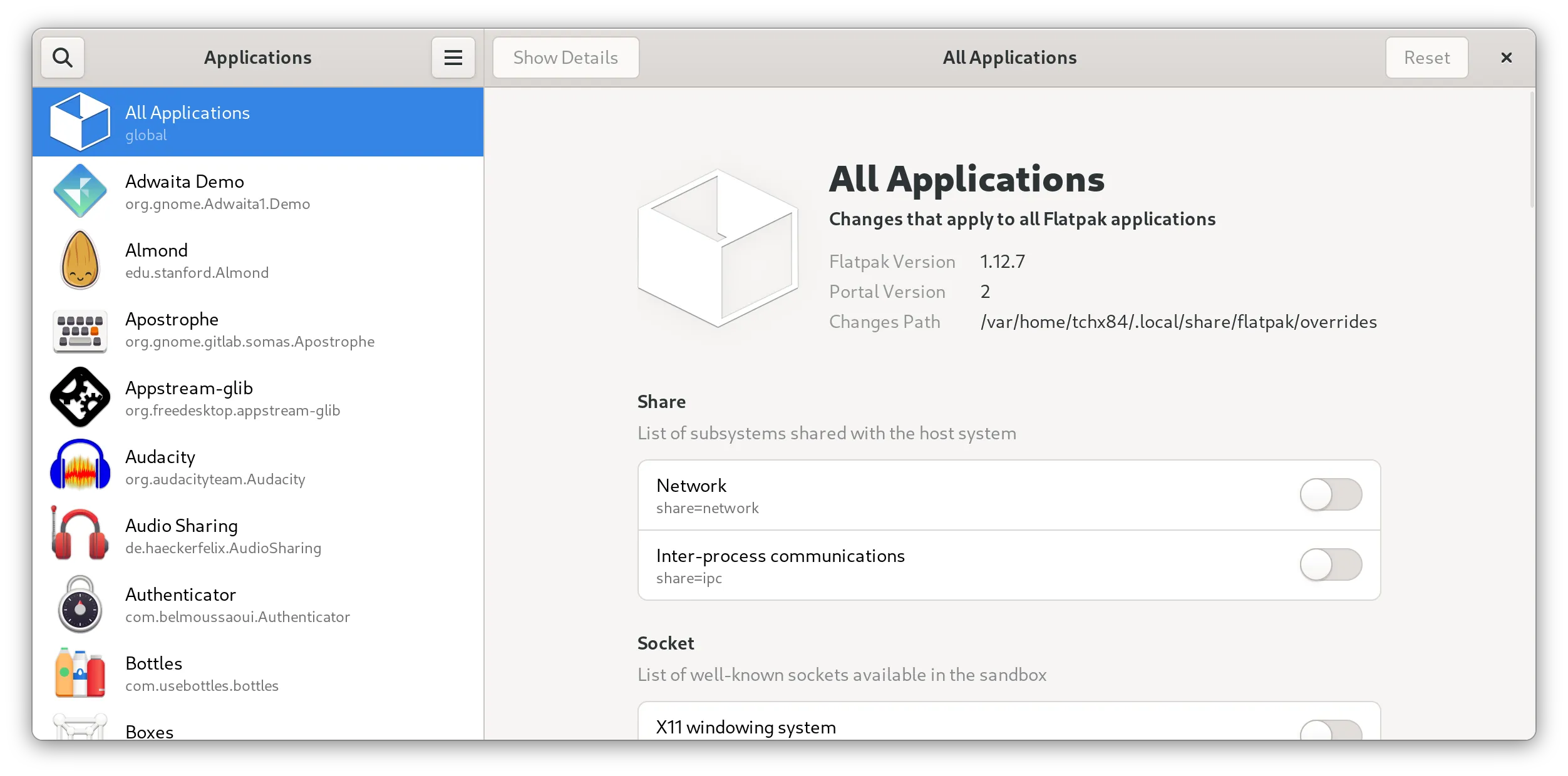This screenshot has height=776, width=1568.
Task: Click the Appstream-glib gear icon
Action: coord(80,397)
